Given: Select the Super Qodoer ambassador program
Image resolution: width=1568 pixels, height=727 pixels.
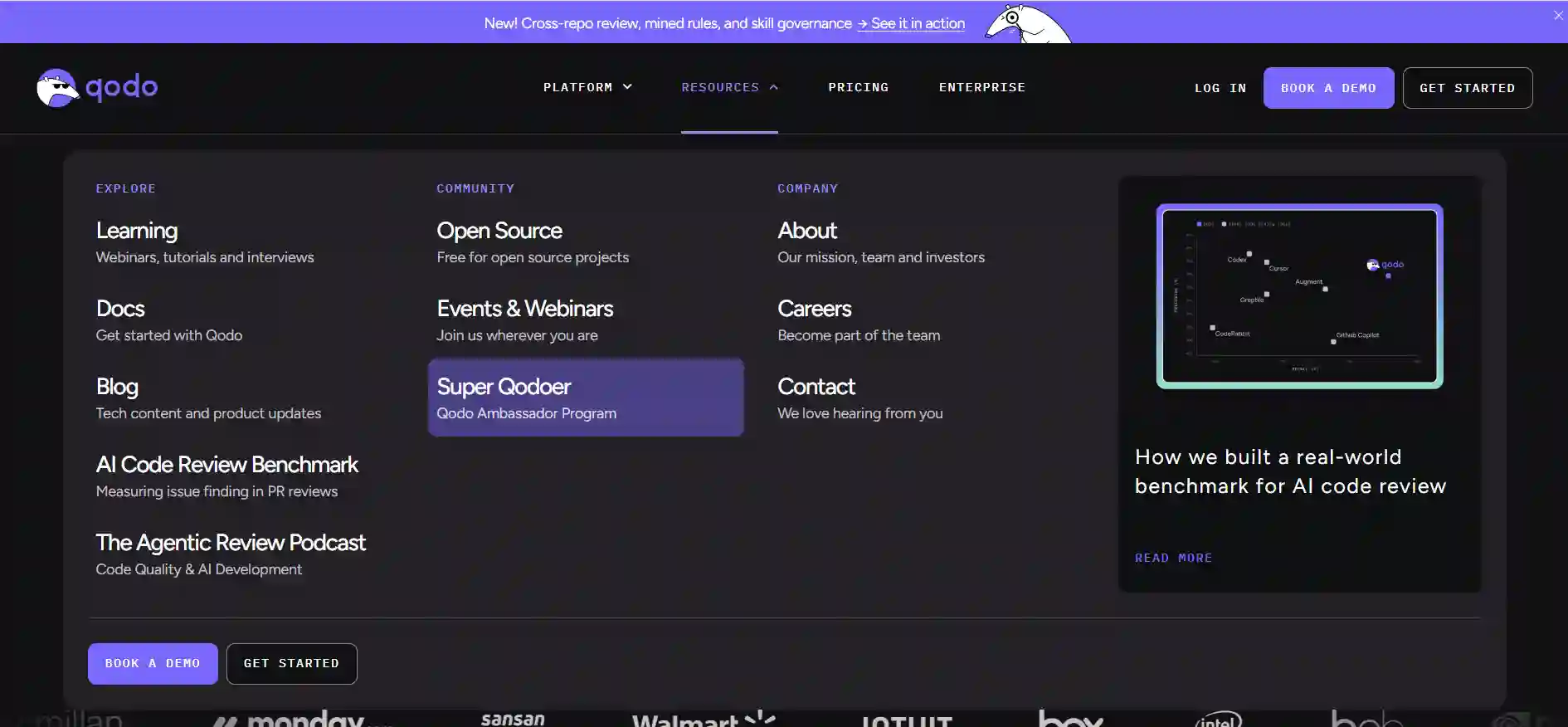Looking at the screenshot, I should click(586, 398).
